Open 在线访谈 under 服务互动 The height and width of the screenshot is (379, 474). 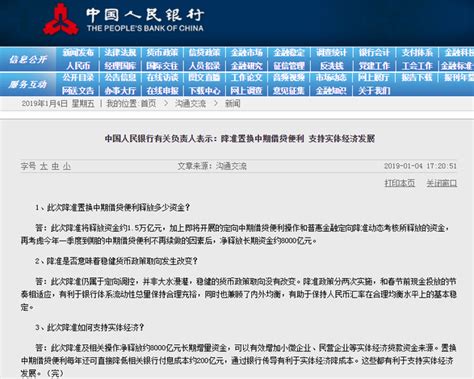tap(162, 78)
